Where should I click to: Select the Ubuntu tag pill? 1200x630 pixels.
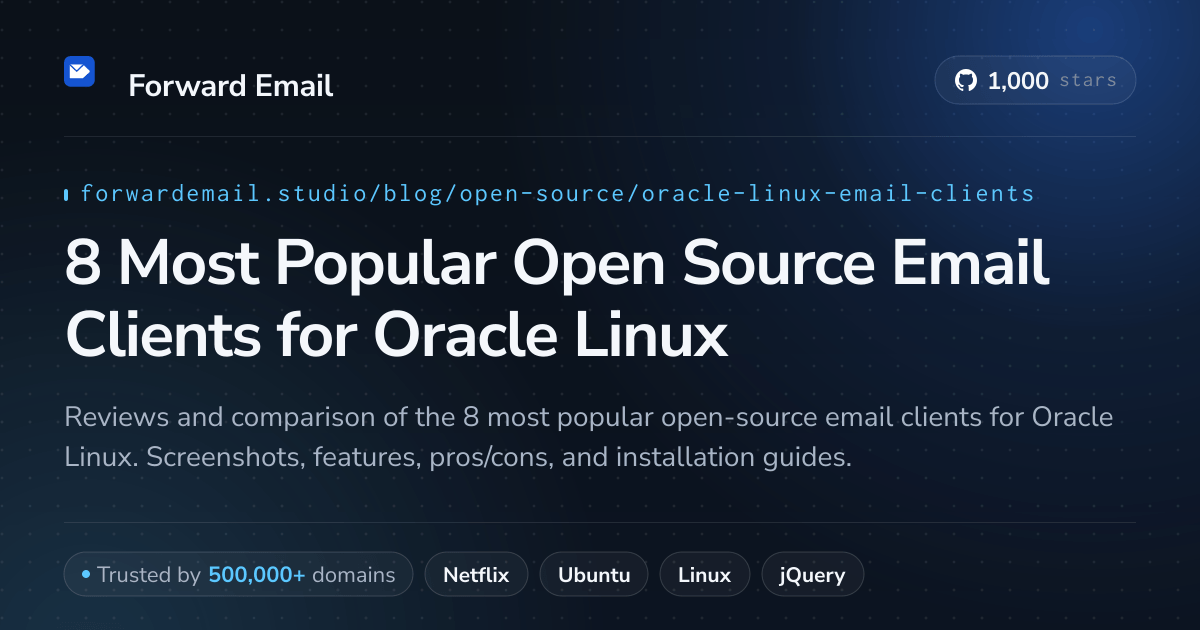pyautogui.click(x=594, y=575)
